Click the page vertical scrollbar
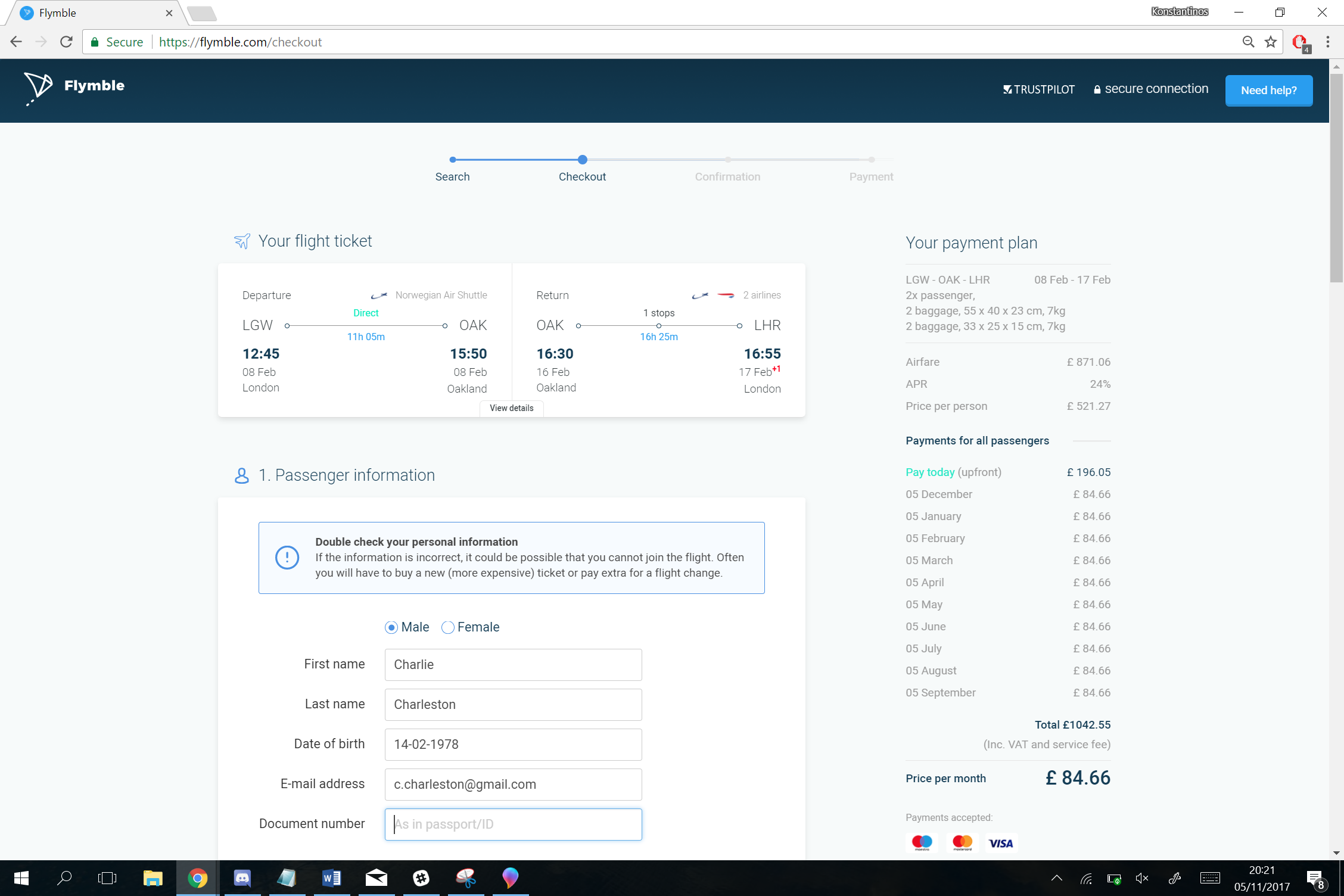 1336,178
